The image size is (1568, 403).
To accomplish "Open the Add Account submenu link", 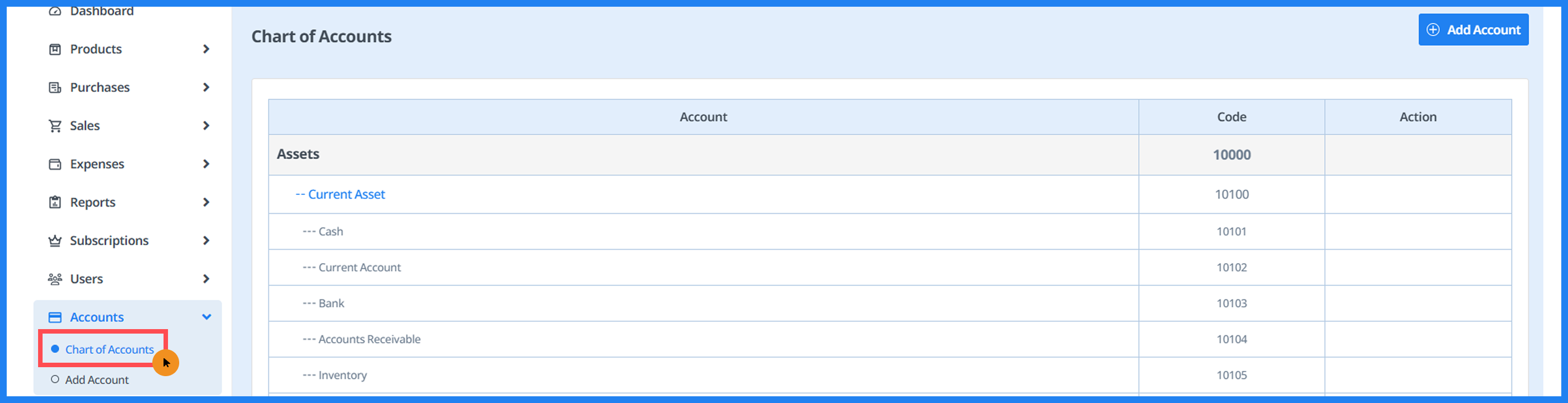I will tap(97, 380).
